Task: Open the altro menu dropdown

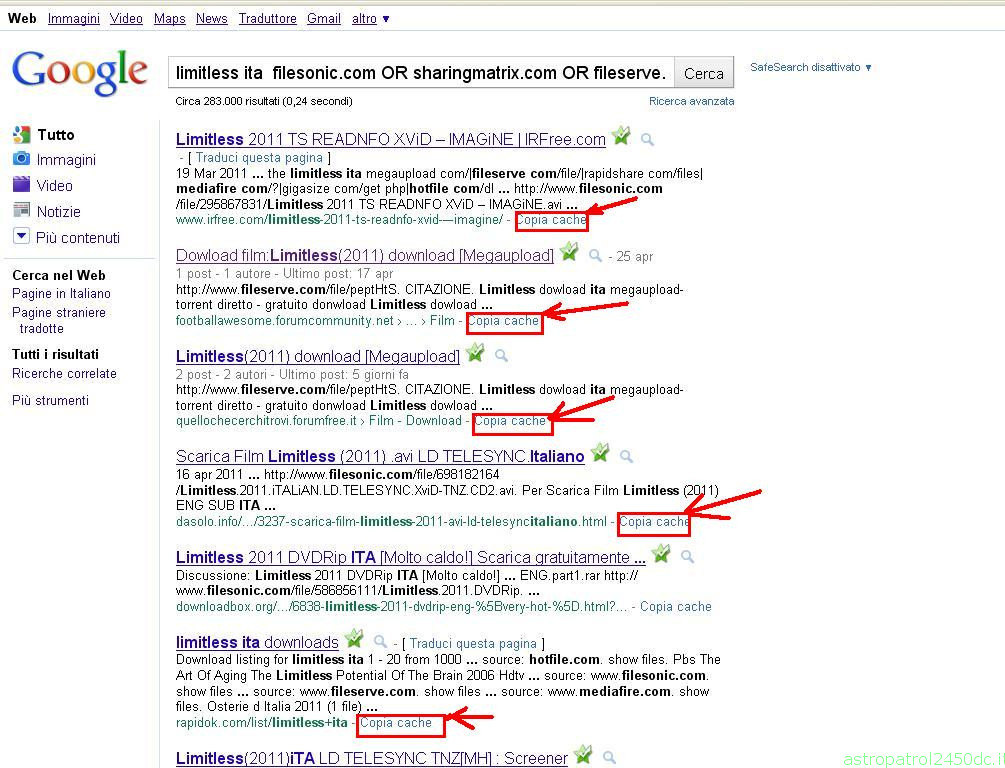Action: 370,19
